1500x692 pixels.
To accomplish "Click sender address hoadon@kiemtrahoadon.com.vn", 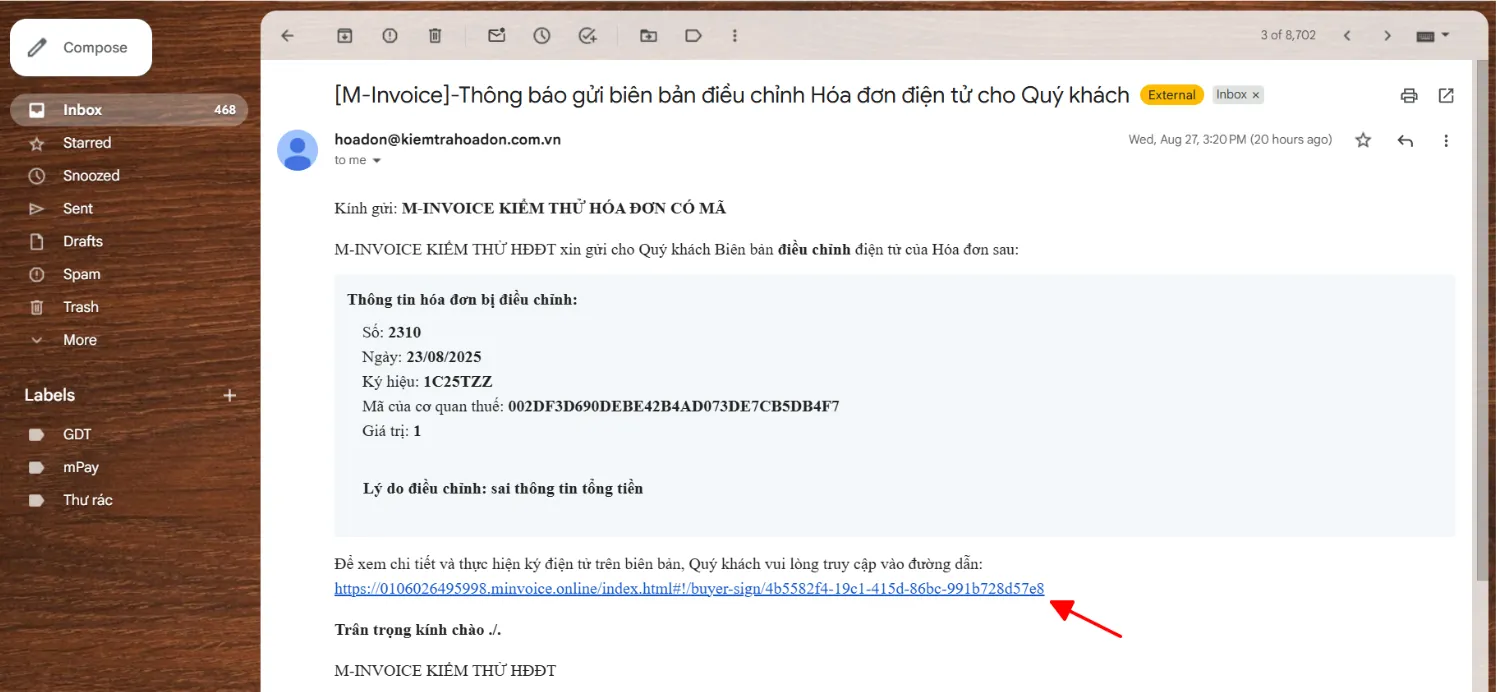I will click(447, 140).
